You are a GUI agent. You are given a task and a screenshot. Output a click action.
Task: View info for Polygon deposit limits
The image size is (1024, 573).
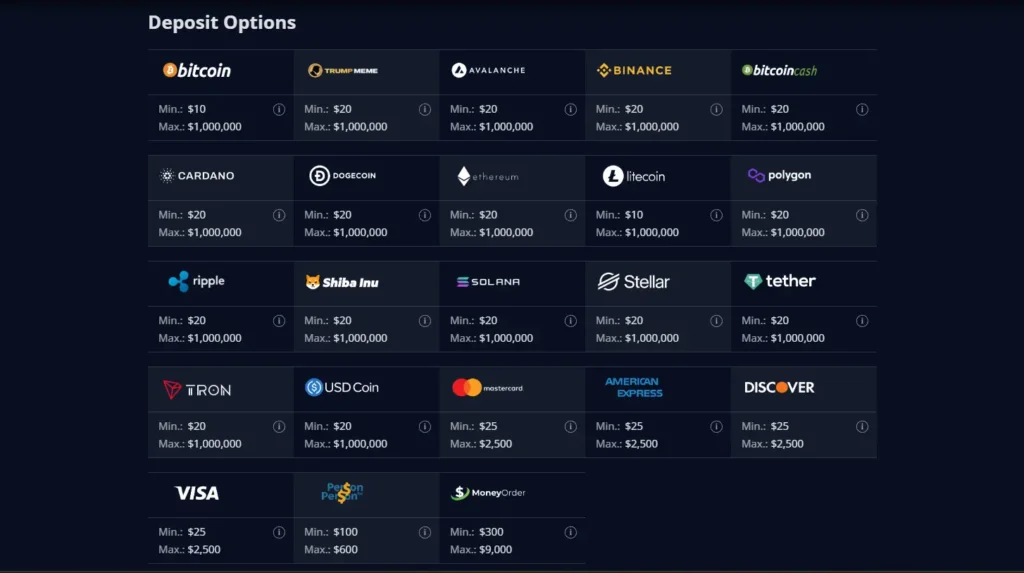click(x=862, y=215)
